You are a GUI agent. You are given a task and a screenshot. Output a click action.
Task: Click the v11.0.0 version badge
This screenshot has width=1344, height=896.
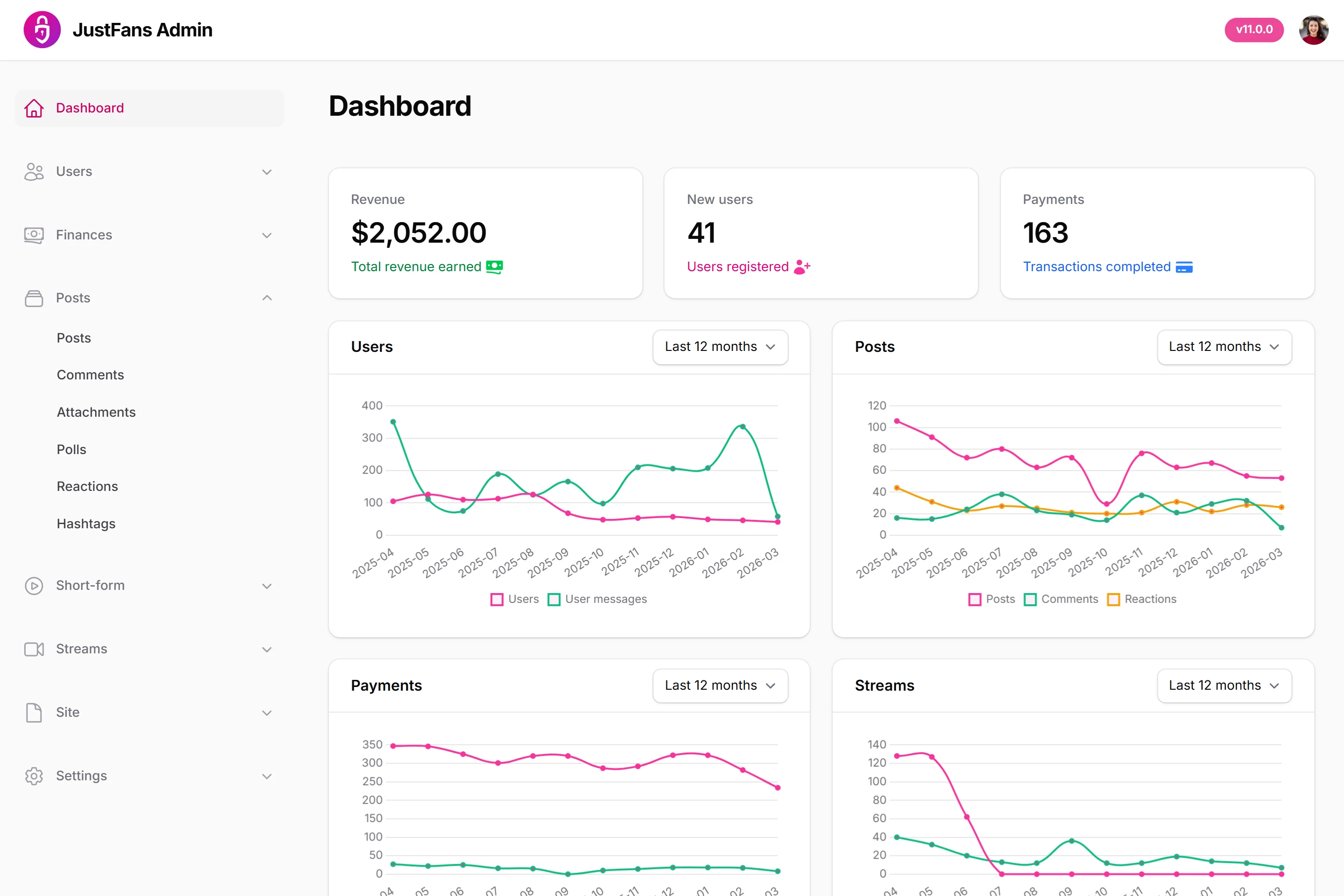click(1254, 30)
